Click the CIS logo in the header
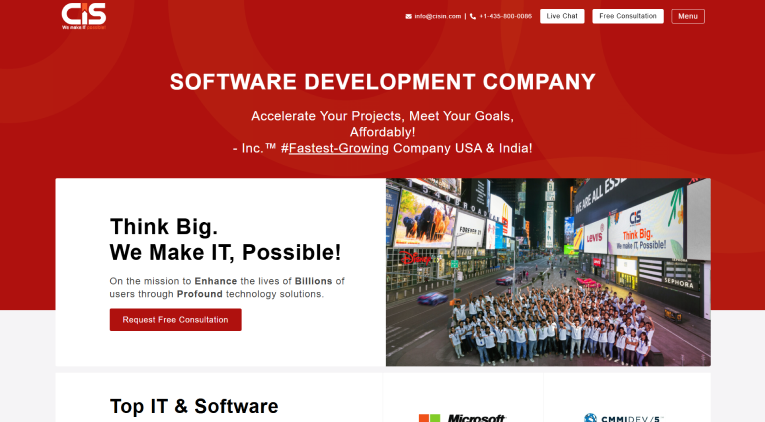 [x=83, y=13]
